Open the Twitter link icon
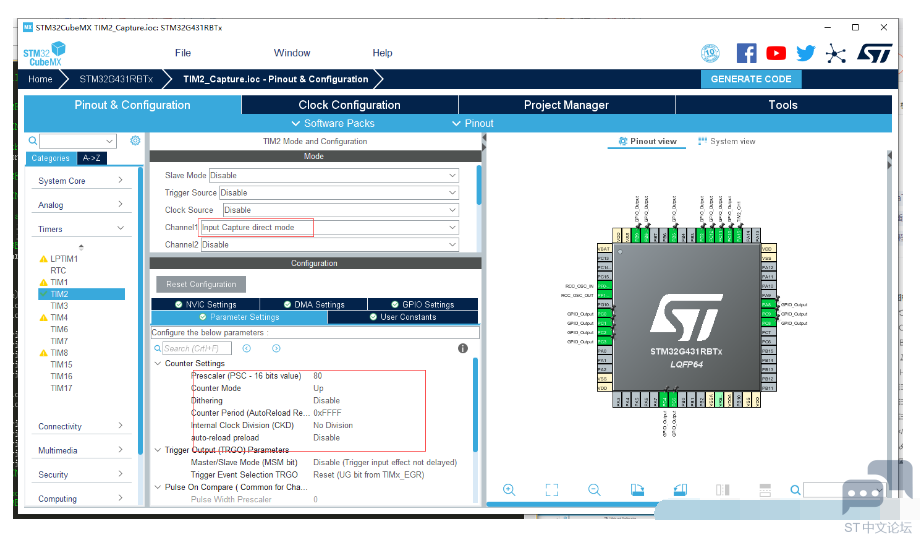The width and height of the screenshot is (921, 543). pyautogui.click(x=805, y=53)
